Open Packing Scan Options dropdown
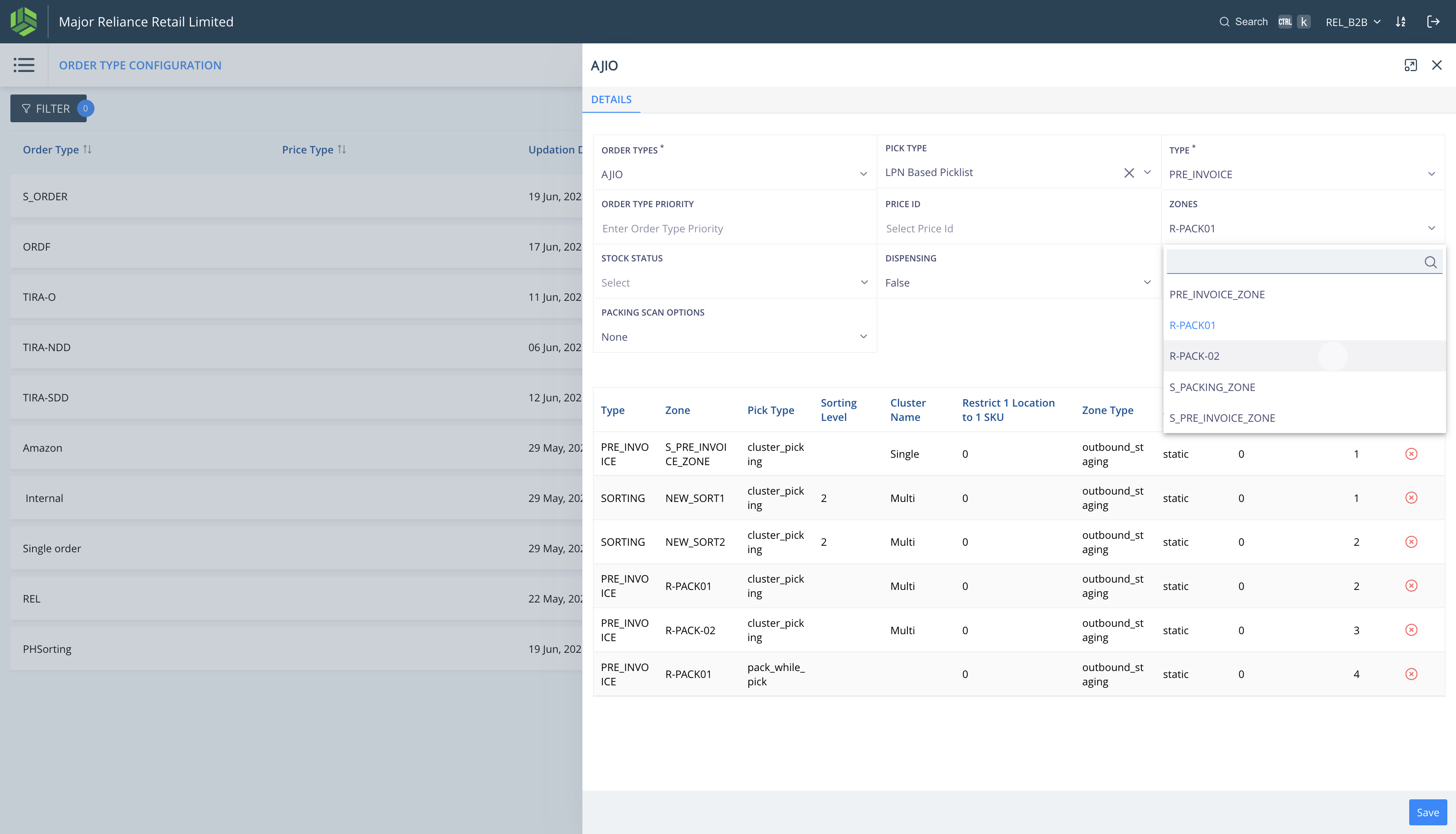This screenshot has height=834, width=1456. [x=734, y=337]
